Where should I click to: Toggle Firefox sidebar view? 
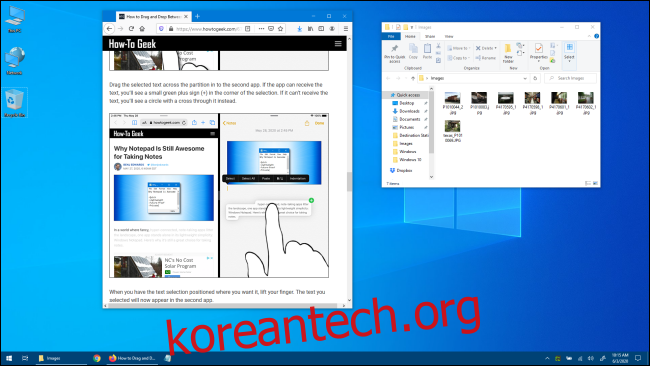(x=321, y=29)
